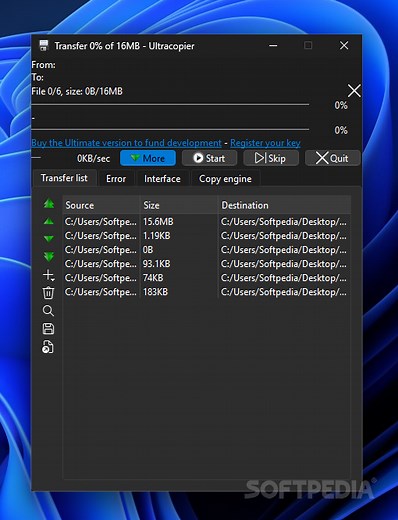The height and width of the screenshot is (520, 398).
Task: Cancel current file with large X icon
Action: click(x=354, y=91)
